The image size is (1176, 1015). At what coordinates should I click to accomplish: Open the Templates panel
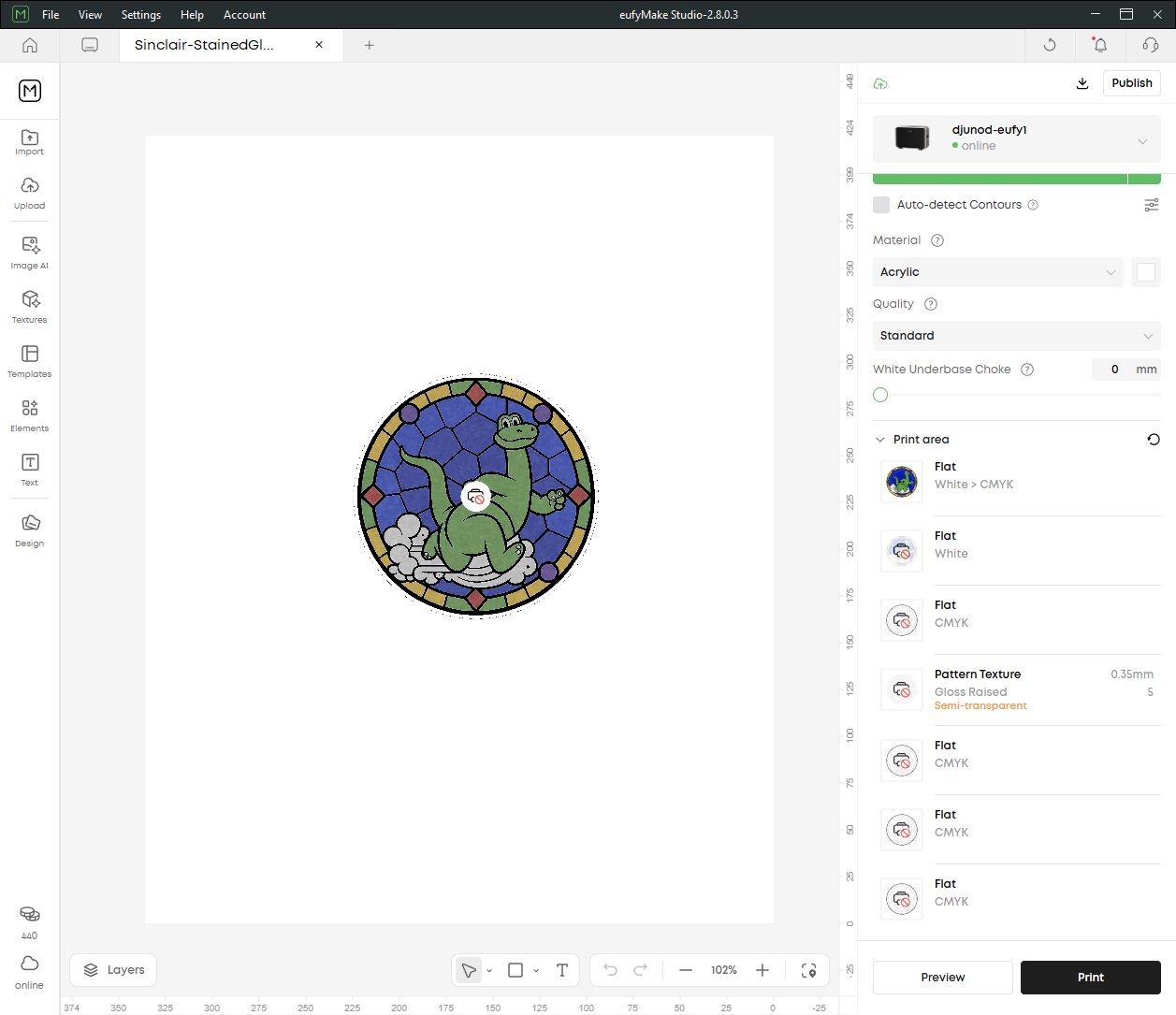(x=29, y=361)
